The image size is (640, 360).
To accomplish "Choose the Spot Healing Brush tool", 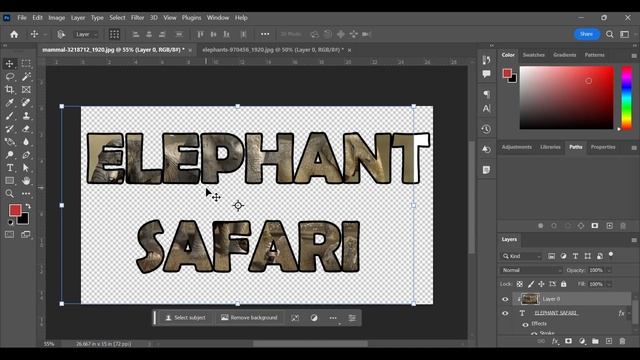I will coord(26,102).
